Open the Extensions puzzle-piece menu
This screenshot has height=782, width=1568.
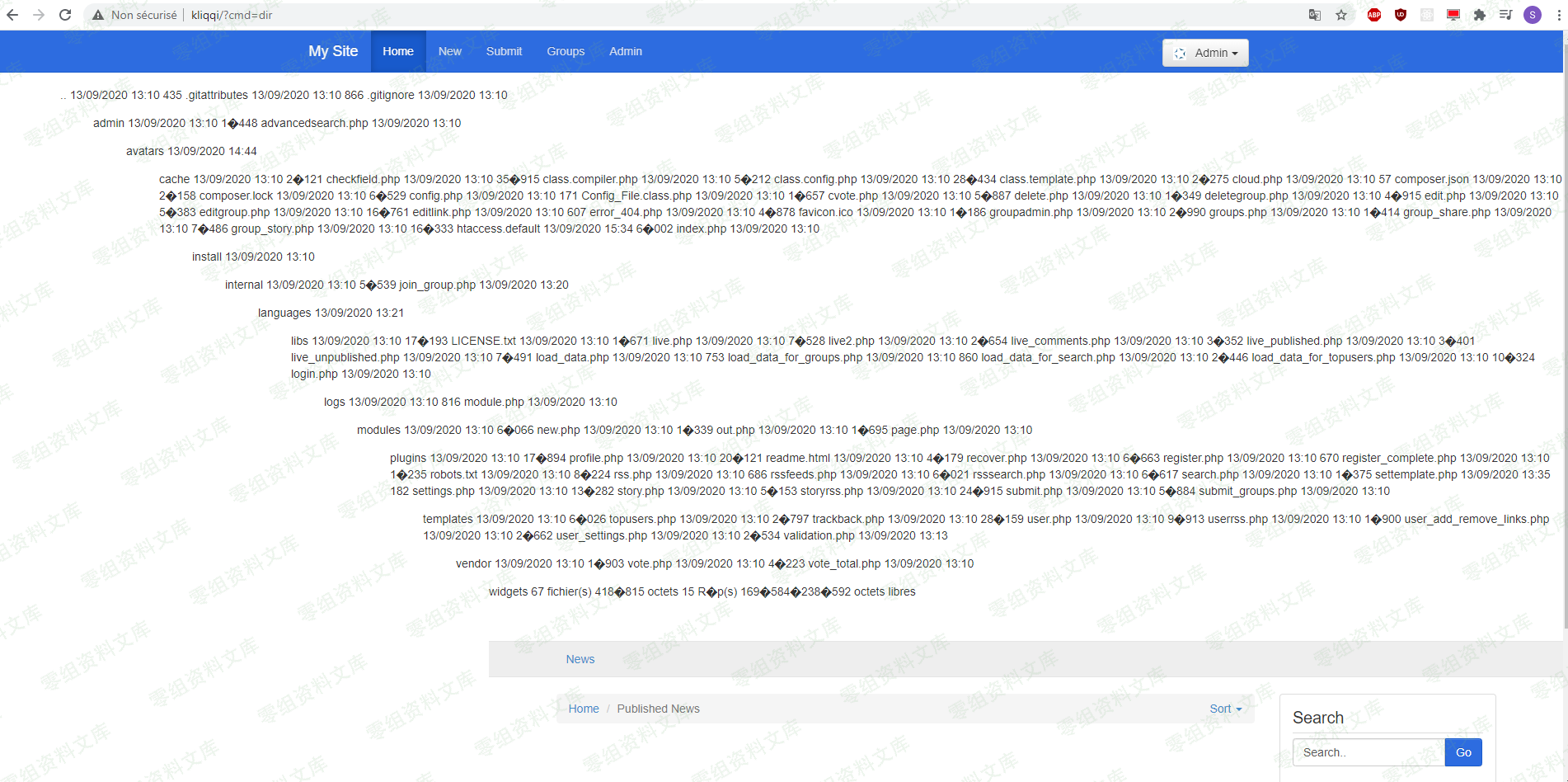pos(1480,15)
